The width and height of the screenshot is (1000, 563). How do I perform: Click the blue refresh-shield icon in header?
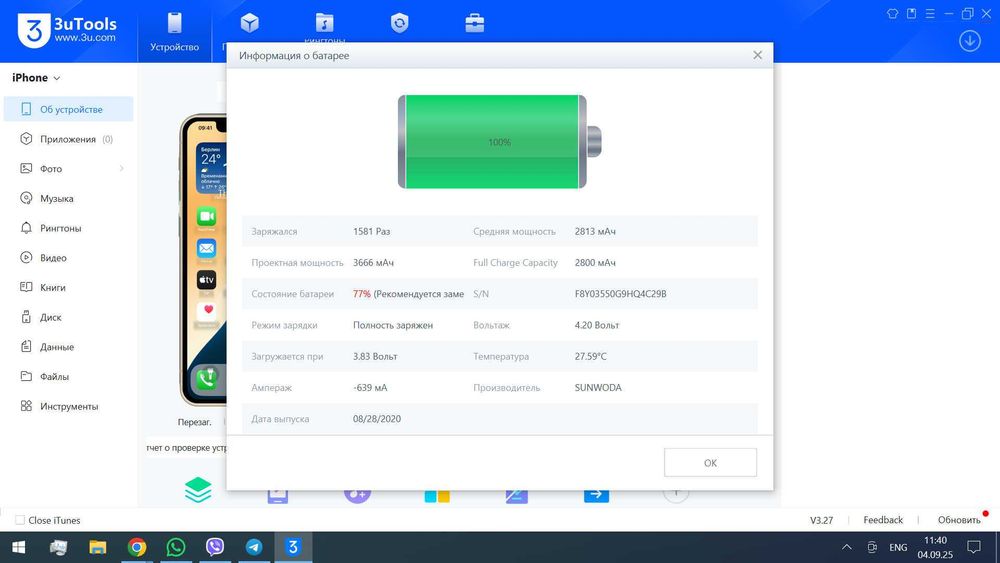point(400,23)
